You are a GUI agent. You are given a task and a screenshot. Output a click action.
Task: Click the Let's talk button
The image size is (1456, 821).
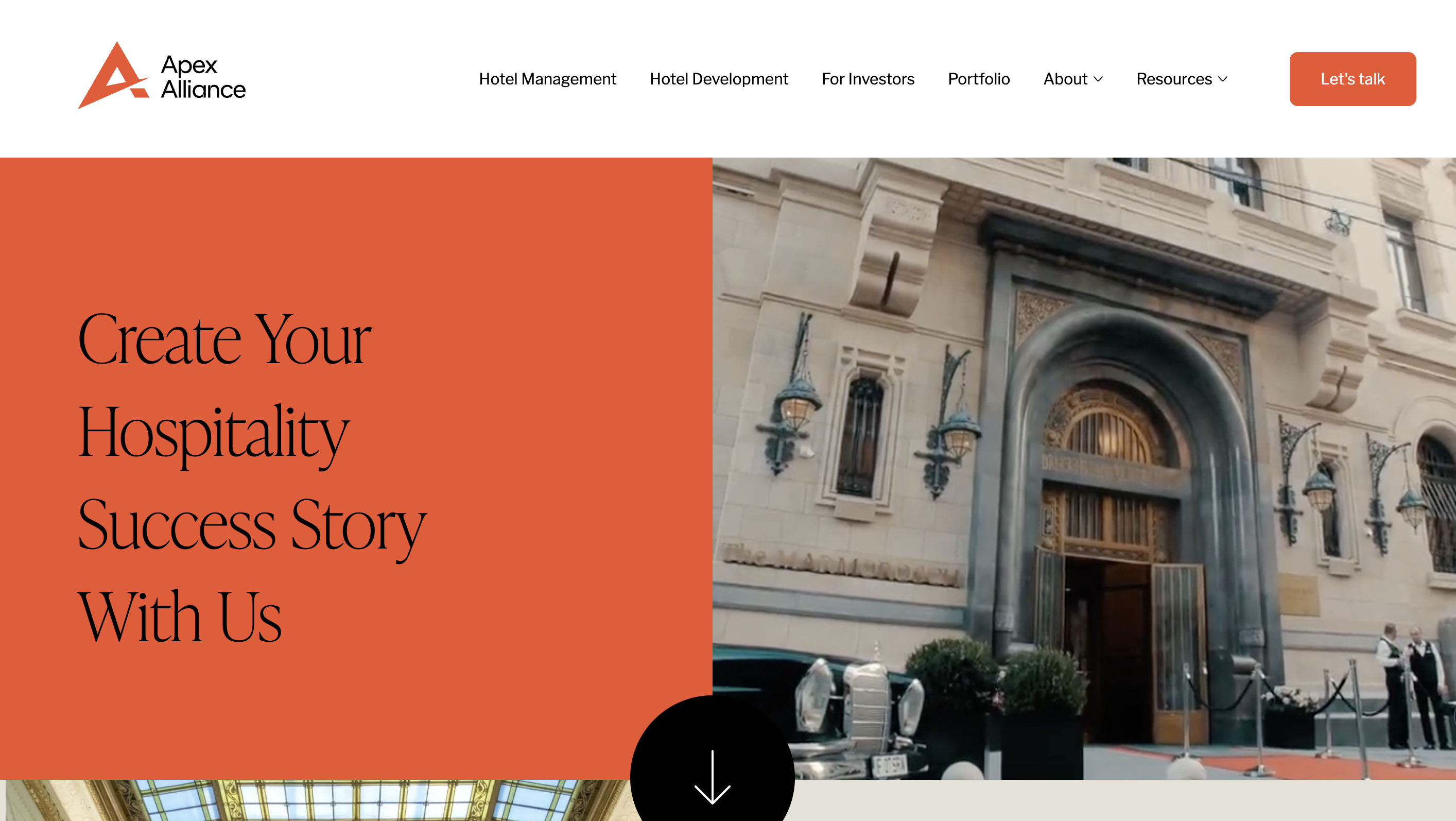(1352, 79)
